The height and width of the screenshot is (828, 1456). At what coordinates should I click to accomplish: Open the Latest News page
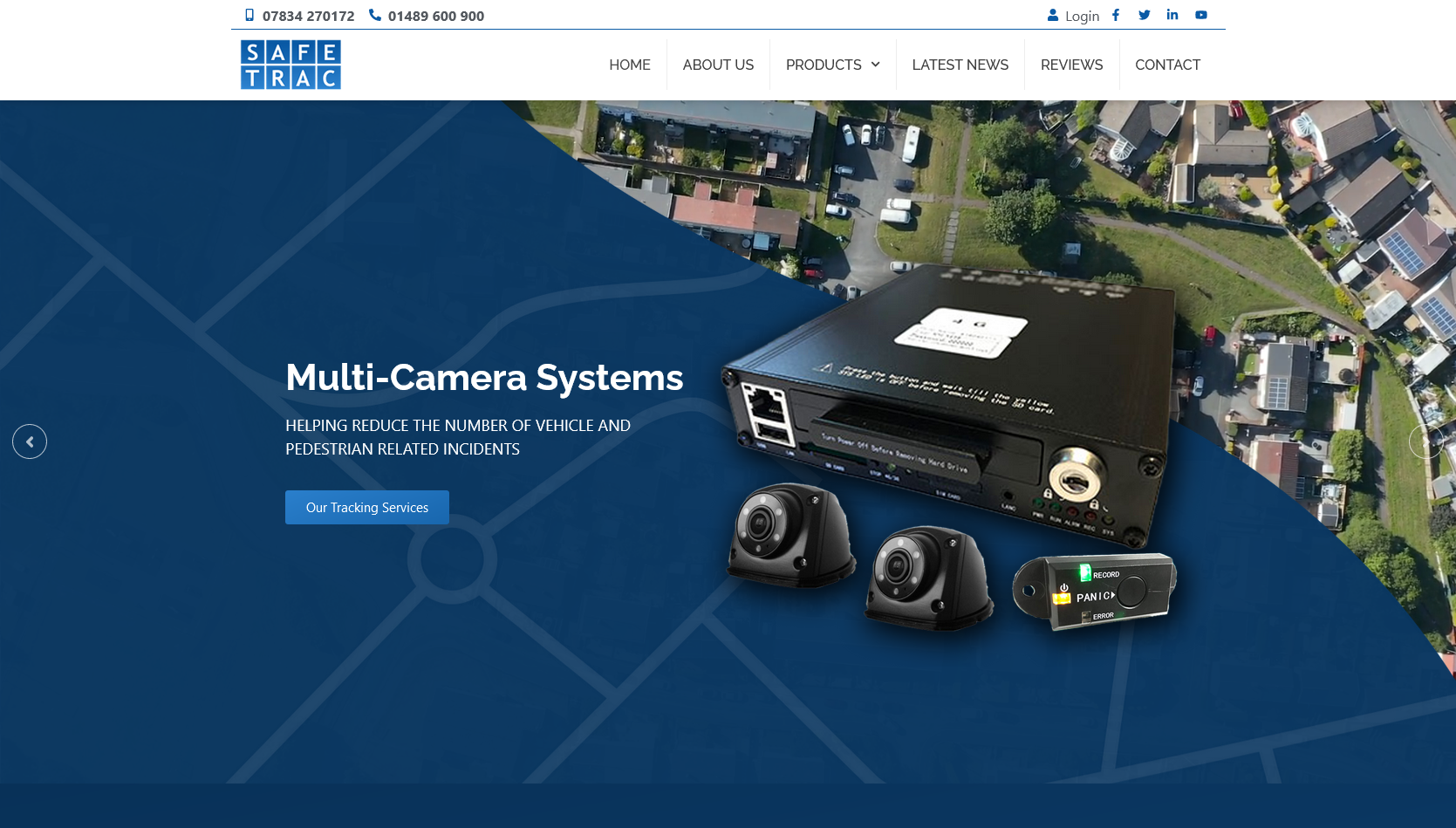pos(960,65)
